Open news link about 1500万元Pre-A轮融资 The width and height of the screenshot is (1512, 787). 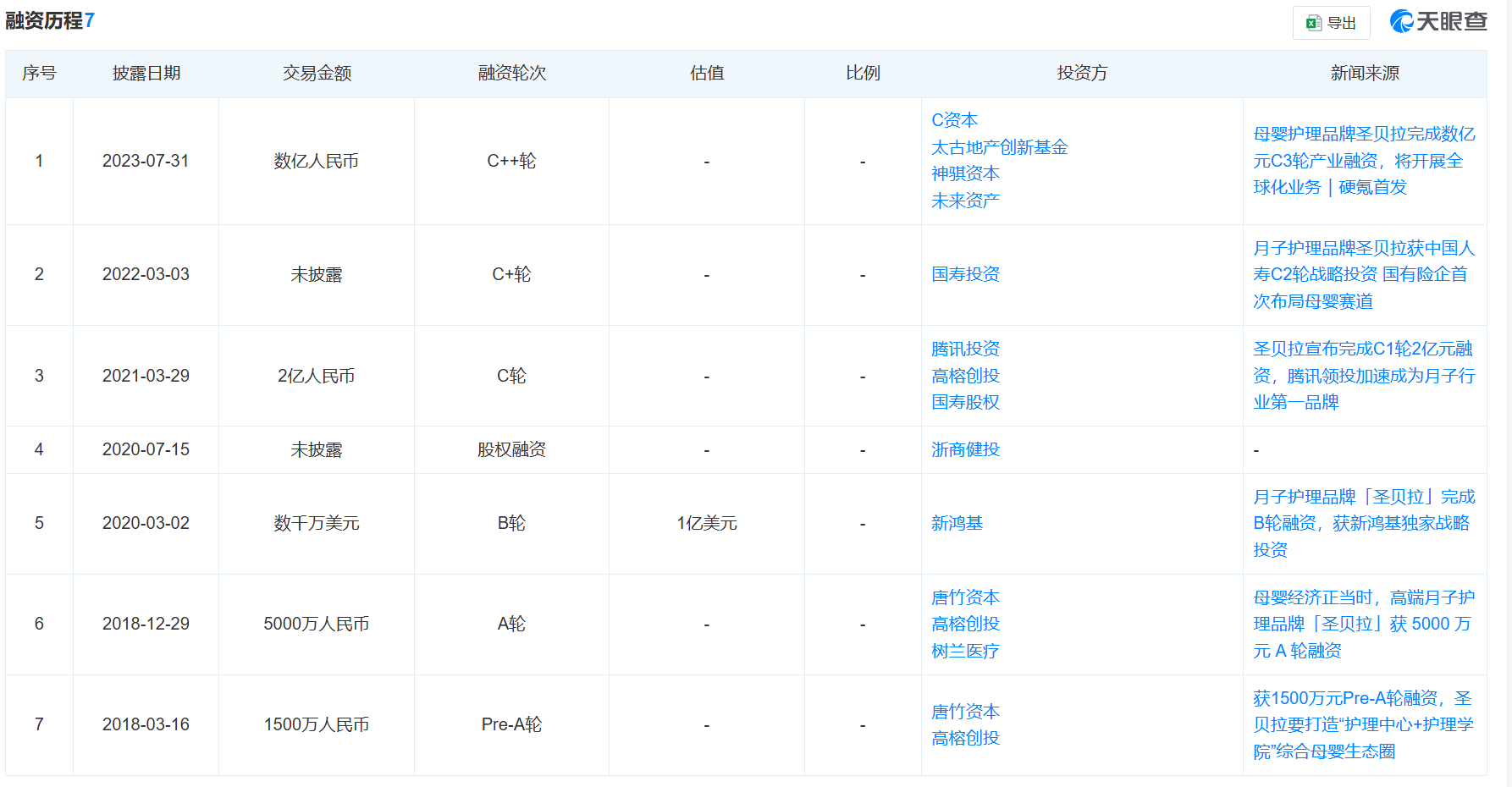click(x=1364, y=724)
